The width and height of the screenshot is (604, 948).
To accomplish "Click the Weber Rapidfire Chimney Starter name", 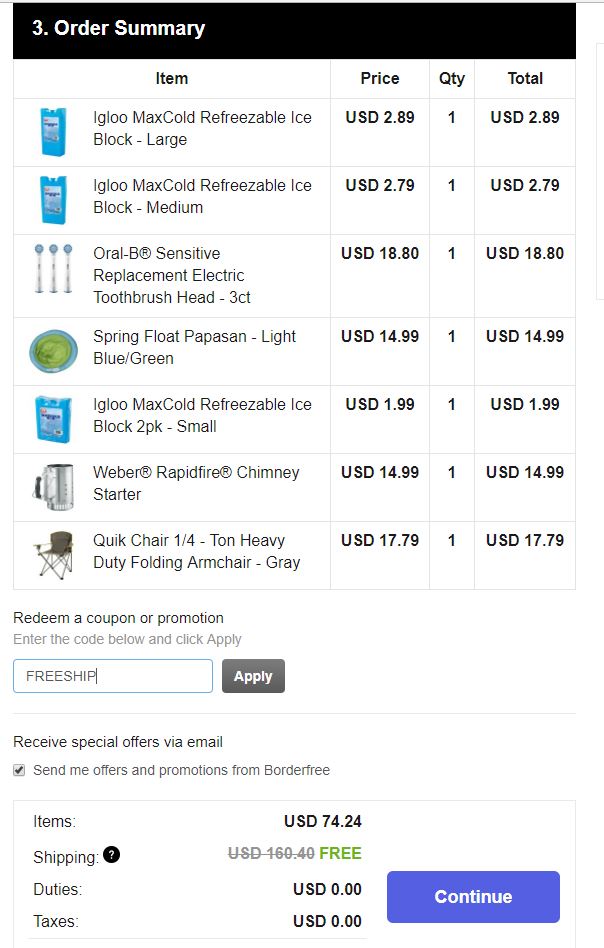I will [196, 483].
